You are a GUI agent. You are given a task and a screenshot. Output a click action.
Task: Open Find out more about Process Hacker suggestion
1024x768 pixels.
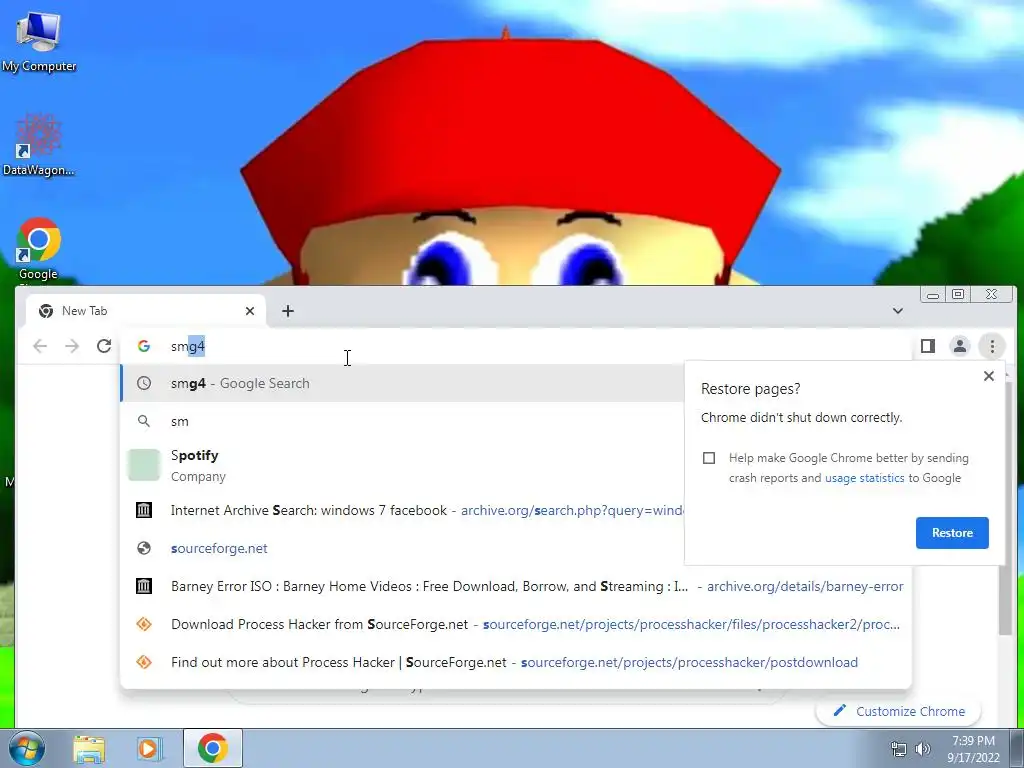click(516, 662)
